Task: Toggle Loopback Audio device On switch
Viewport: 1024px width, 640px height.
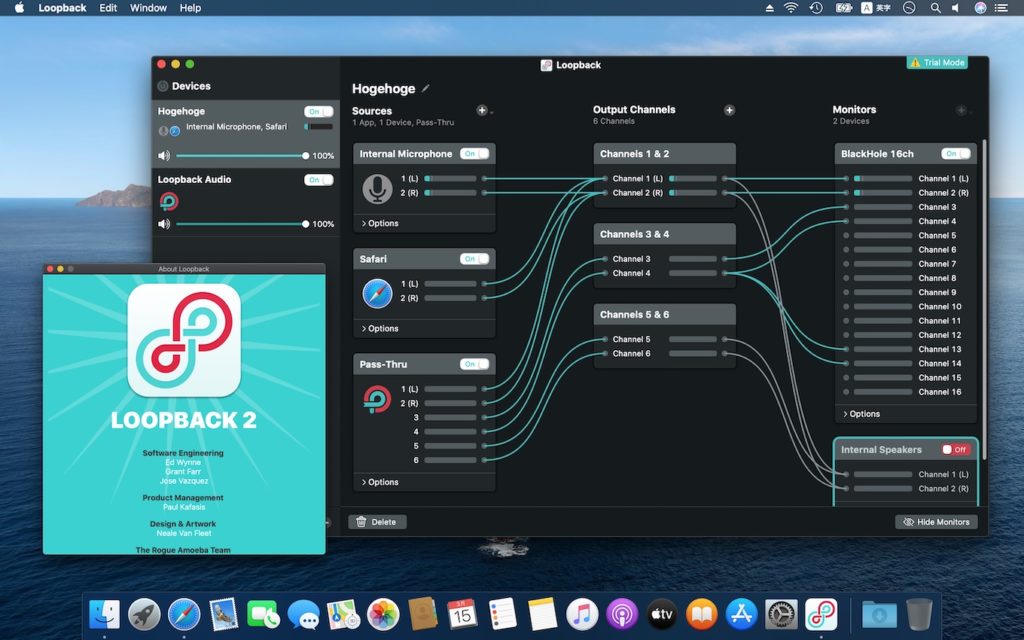Action: (319, 180)
